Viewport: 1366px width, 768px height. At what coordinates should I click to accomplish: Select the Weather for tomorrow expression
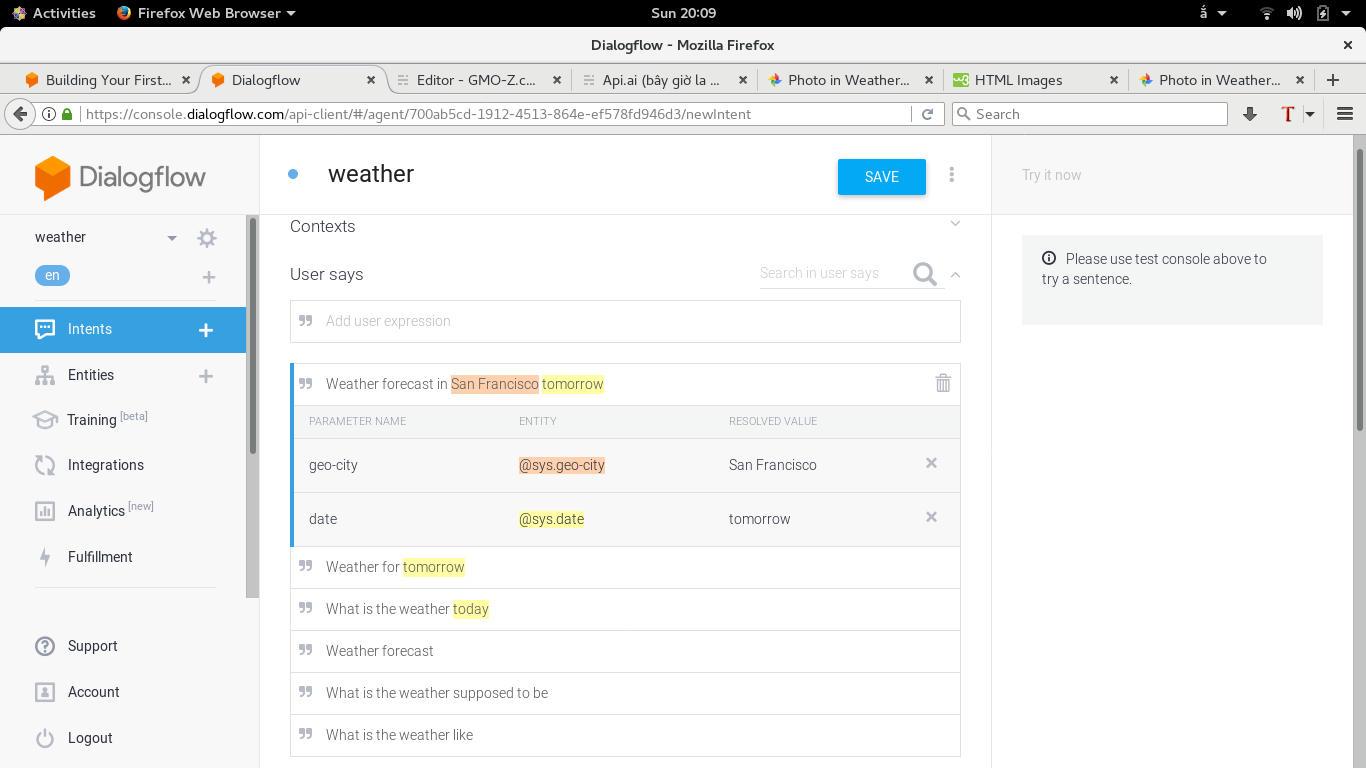coord(625,567)
